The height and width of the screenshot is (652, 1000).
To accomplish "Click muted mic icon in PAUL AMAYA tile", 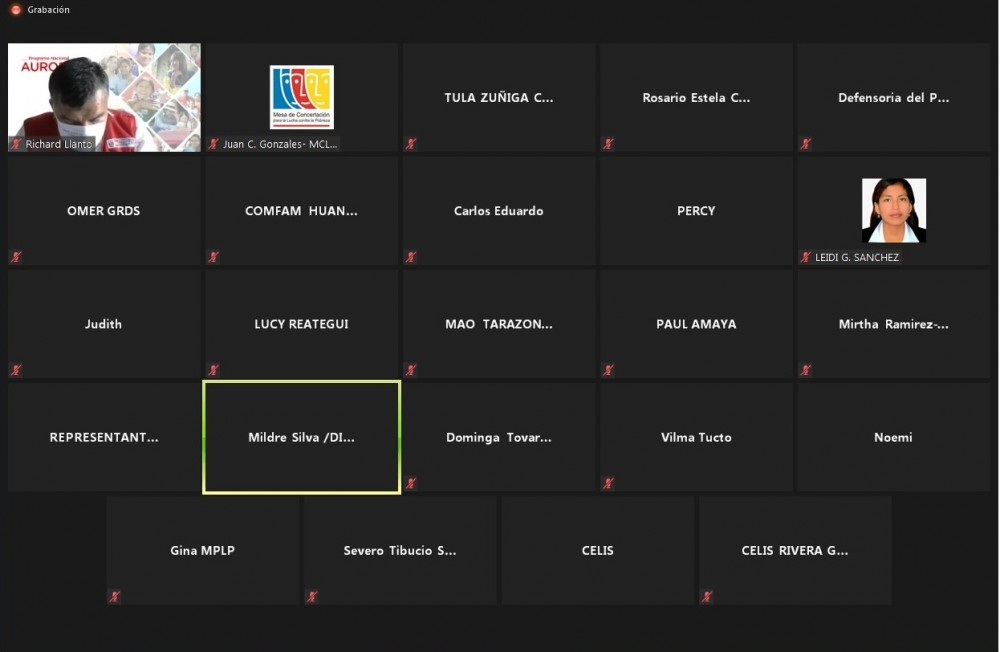I will coord(608,370).
